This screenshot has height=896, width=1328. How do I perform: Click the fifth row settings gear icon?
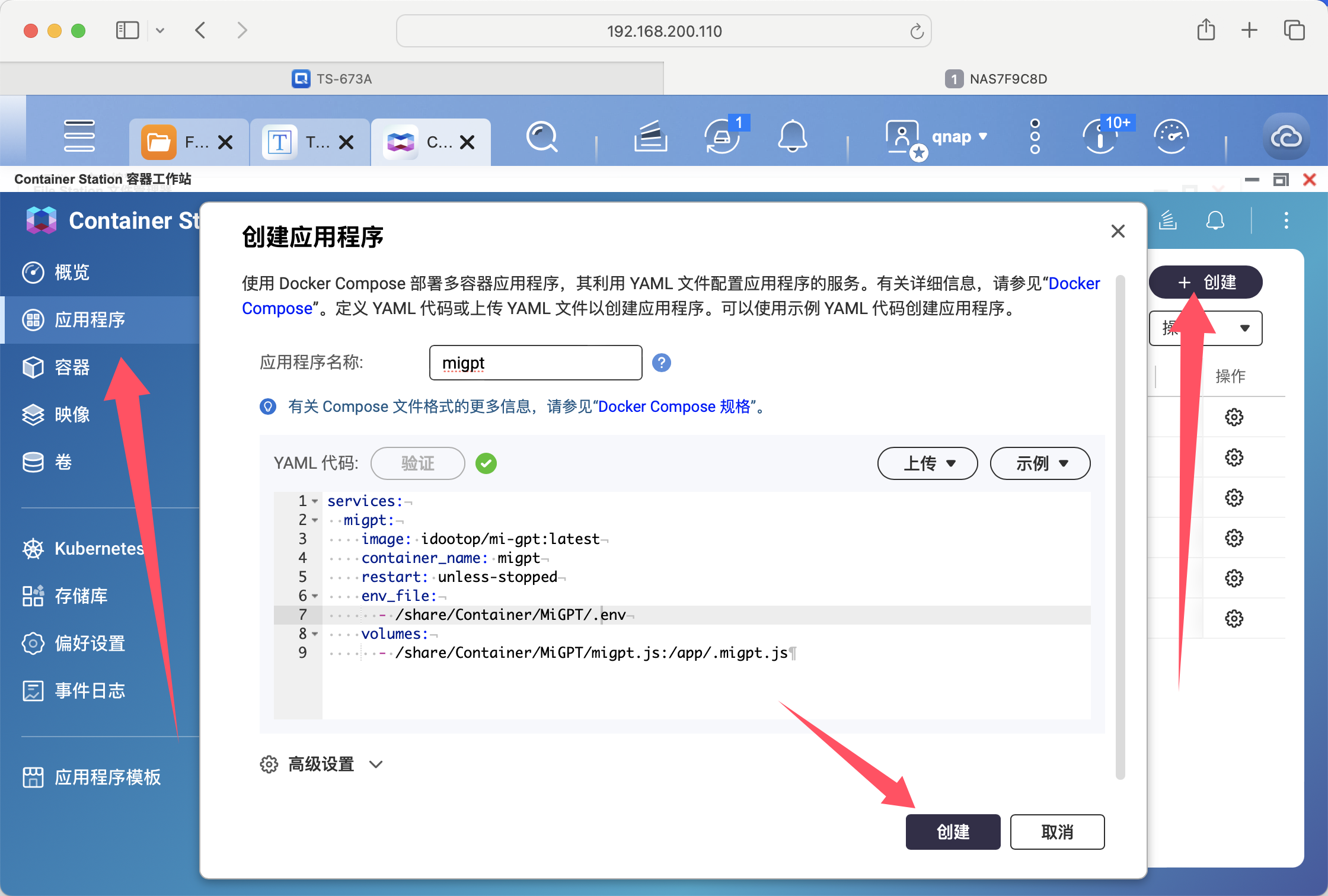click(x=1234, y=578)
